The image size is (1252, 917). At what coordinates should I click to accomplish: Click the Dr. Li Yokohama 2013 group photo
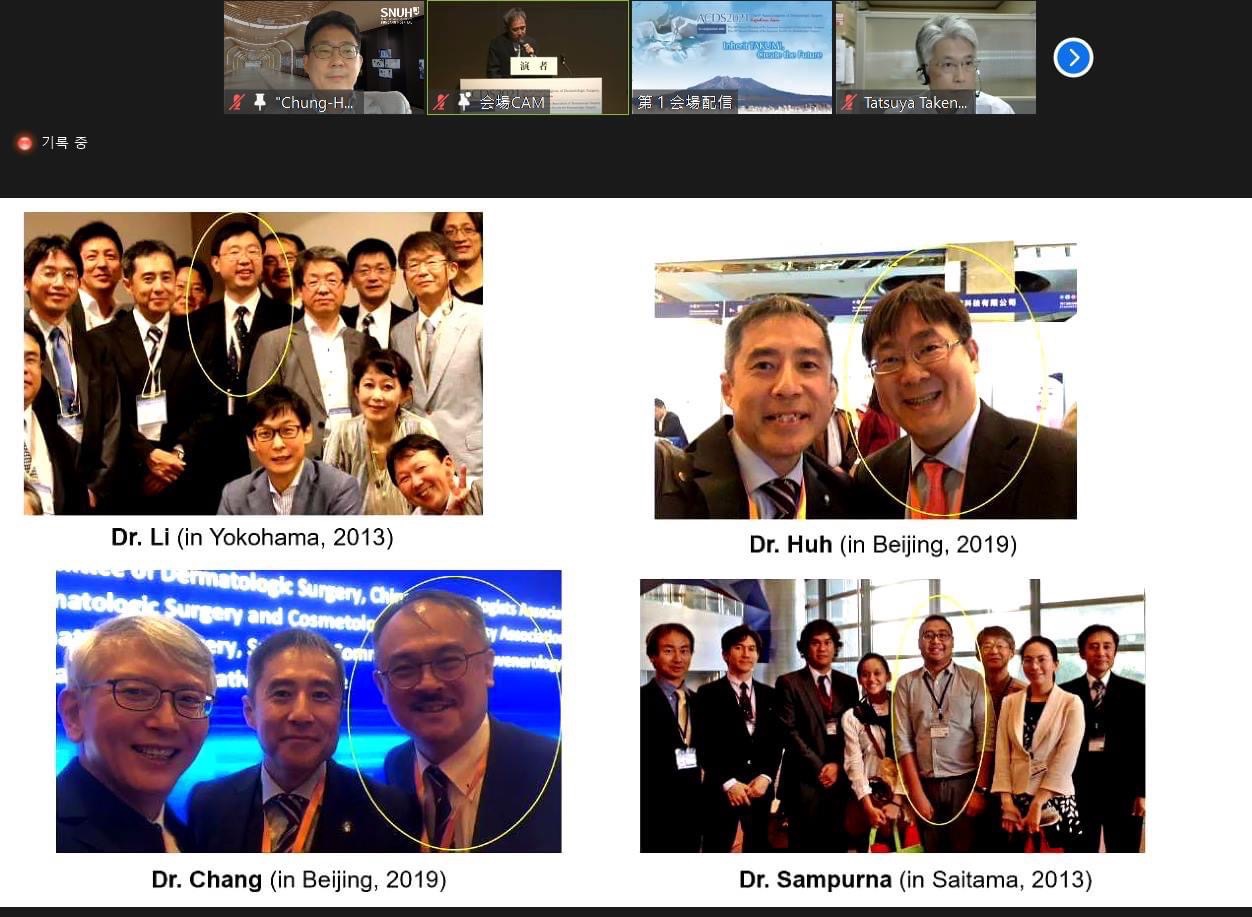click(x=253, y=363)
